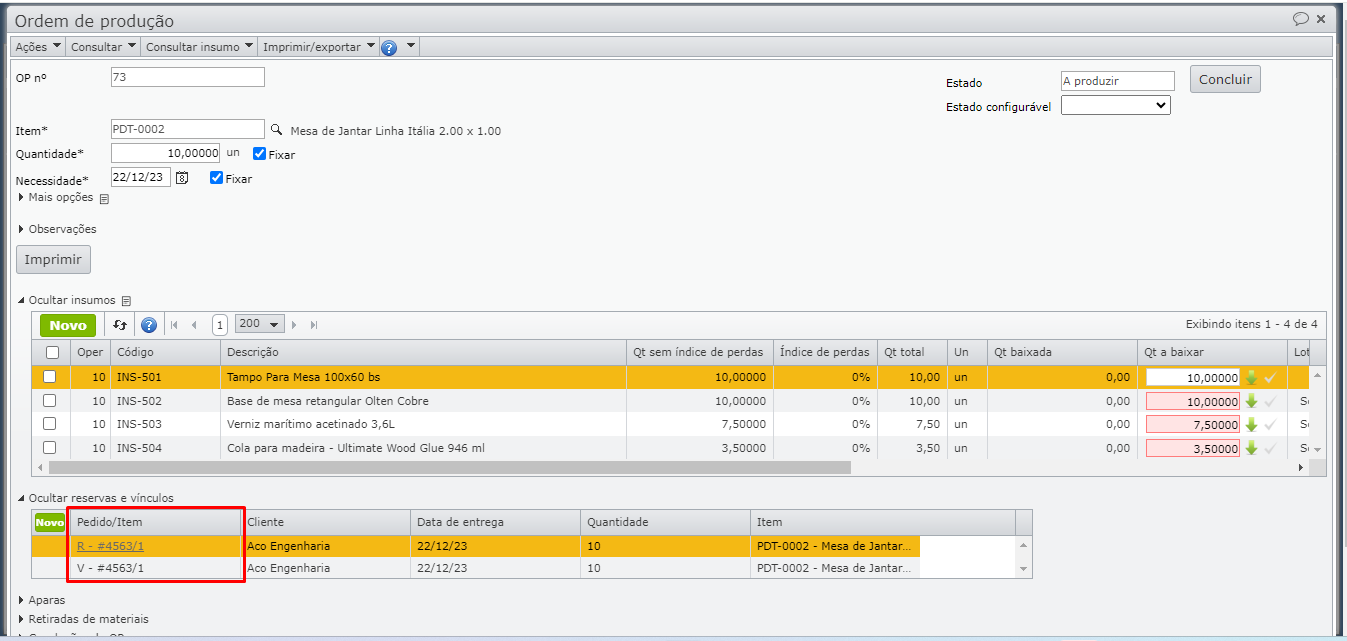Click green down arrow for INS-502 row
The width and height of the screenshot is (1347, 641).
click(1251, 401)
